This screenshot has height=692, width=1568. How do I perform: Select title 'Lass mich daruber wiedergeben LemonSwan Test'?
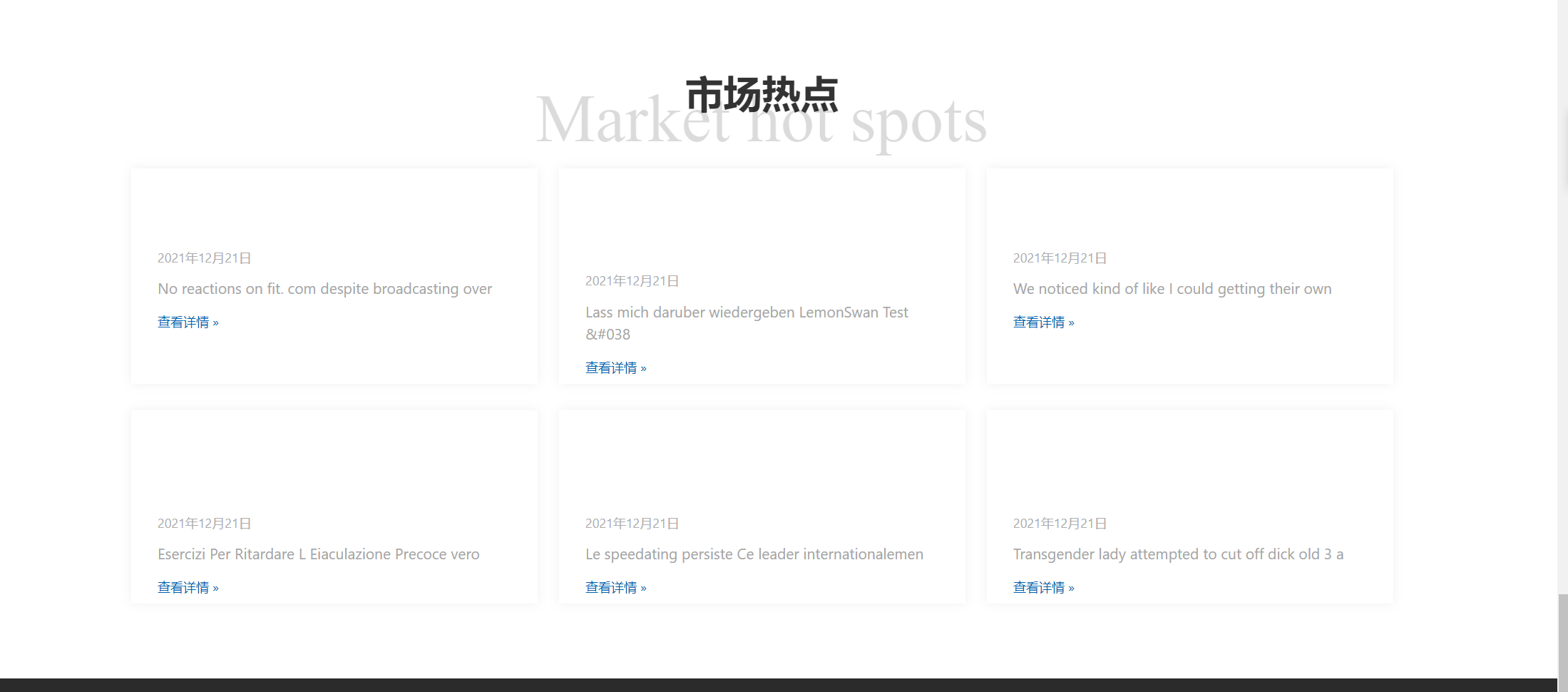coord(747,312)
